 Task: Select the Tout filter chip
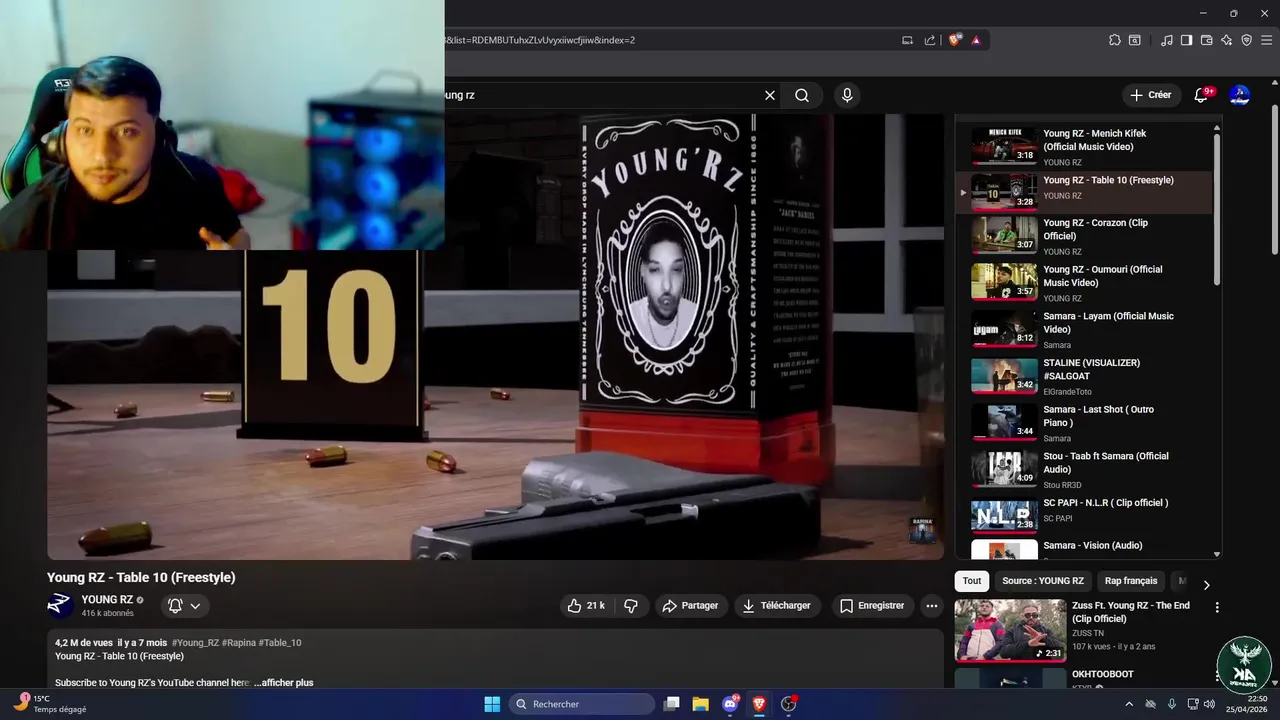[x=972, y=581]
